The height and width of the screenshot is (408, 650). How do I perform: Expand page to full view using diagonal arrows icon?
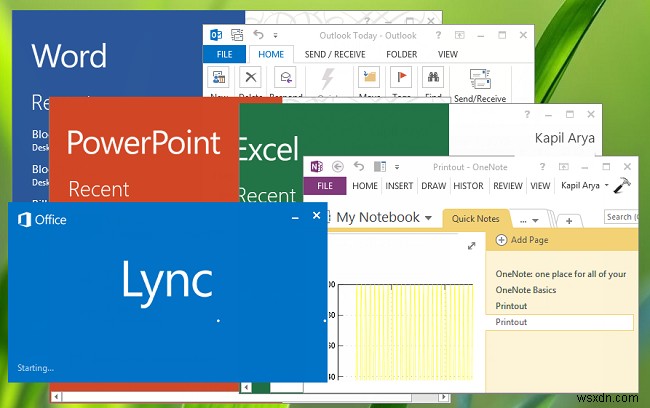tap(471, 246)
